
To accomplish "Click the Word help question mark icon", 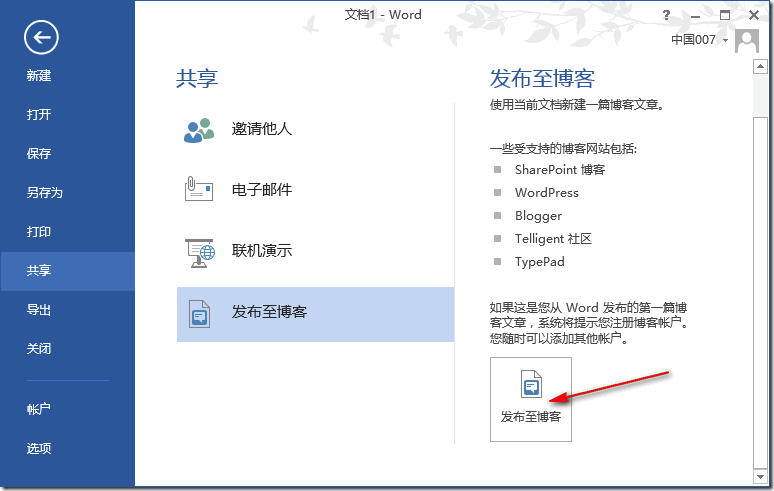I will [x=666, y=15].
